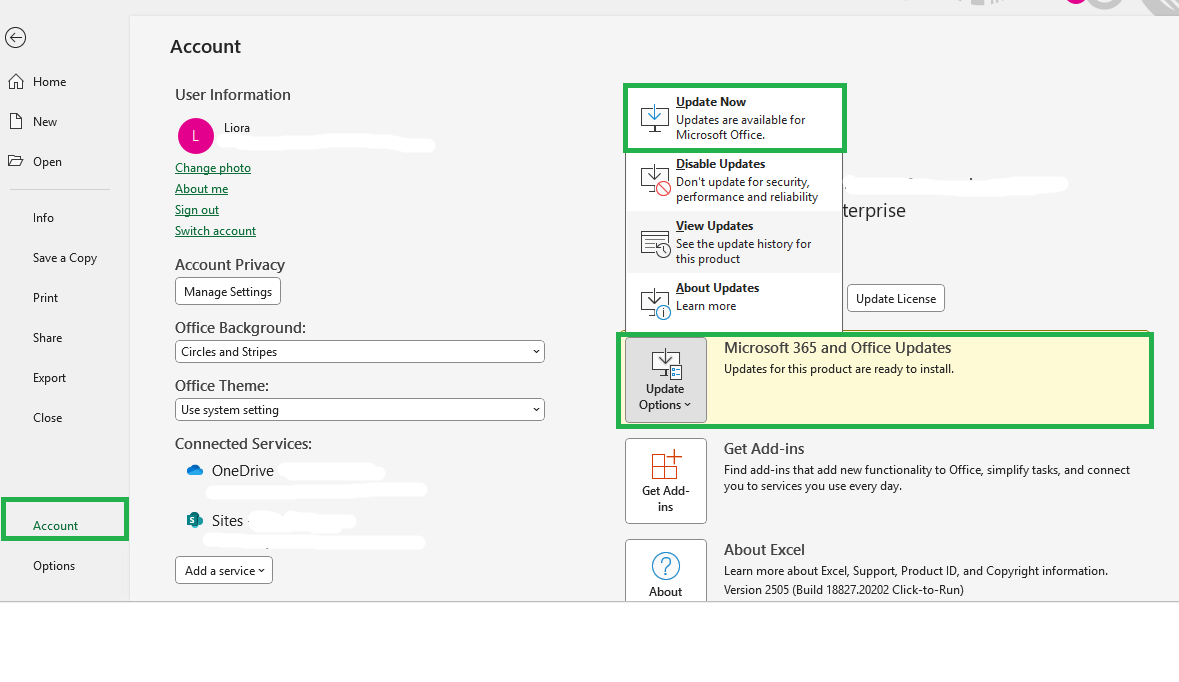1179x682 pixels.
Task: Choose Close in the sidebar
Action: (x=47, y=418)
